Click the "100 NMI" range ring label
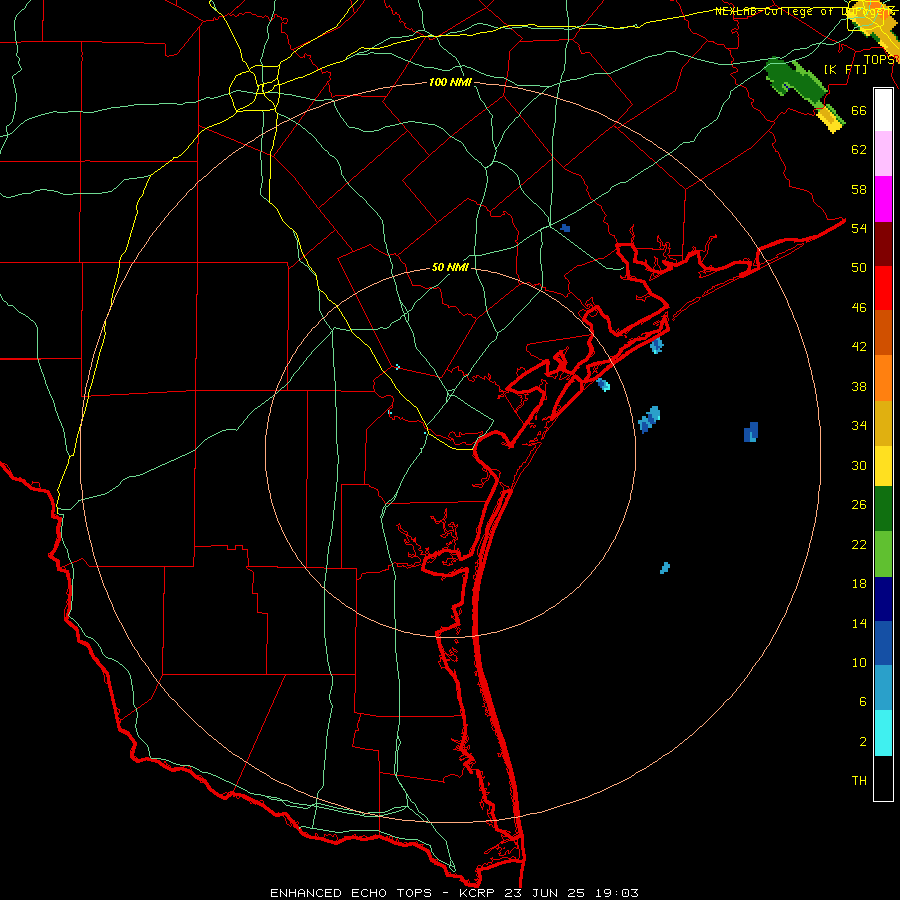Viewport: 900px width, 900px height. point(450,83)
